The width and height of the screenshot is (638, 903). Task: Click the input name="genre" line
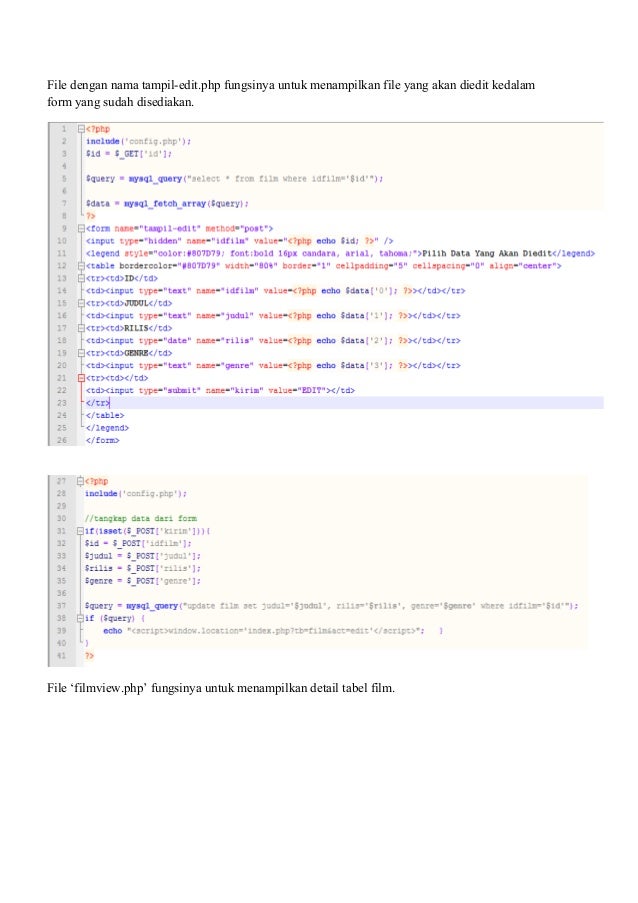coord(273,366)
